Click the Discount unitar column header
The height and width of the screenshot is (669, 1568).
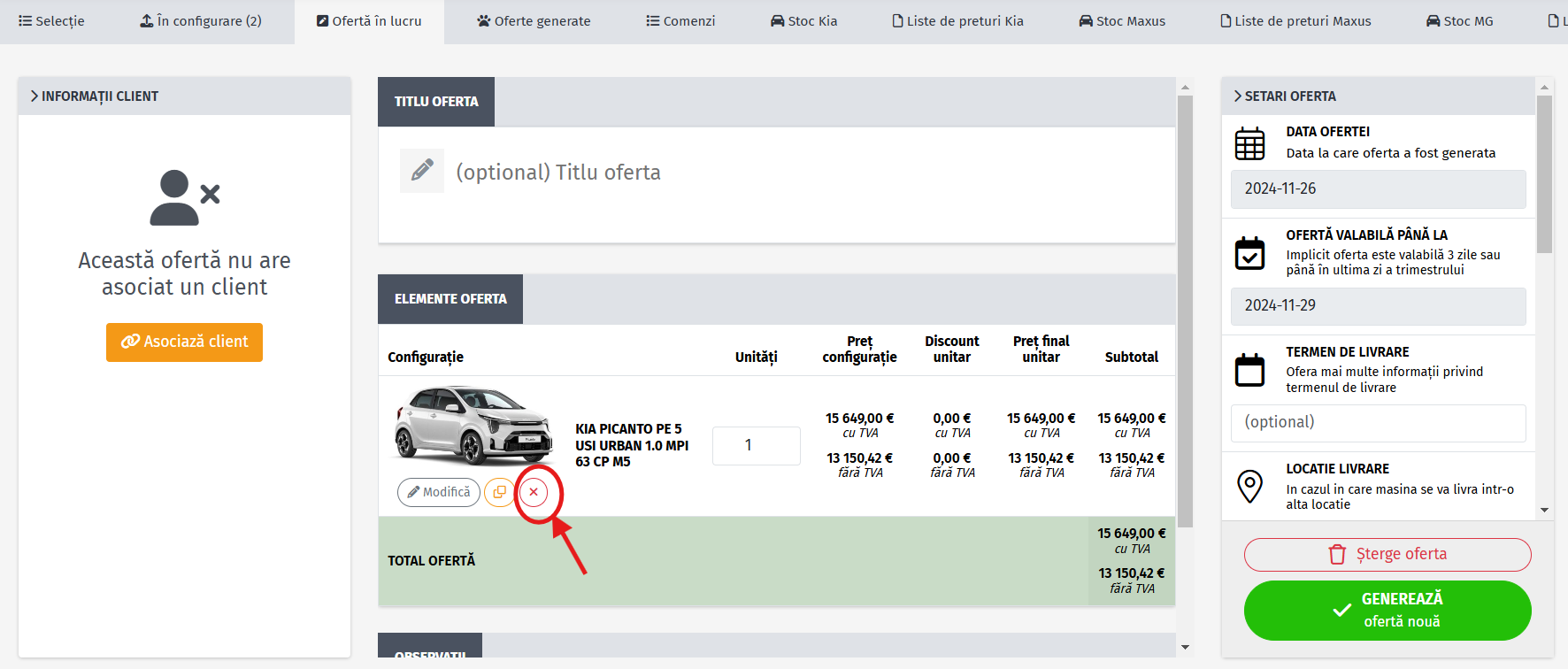(x=952, y=350)
